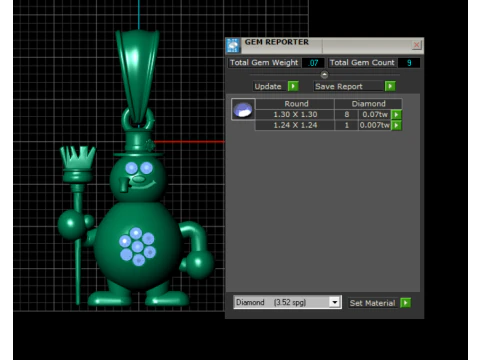The image size is (480, 360).
Task: Select the round diamond gem thumbnail
Action: [x=243, y=109]
